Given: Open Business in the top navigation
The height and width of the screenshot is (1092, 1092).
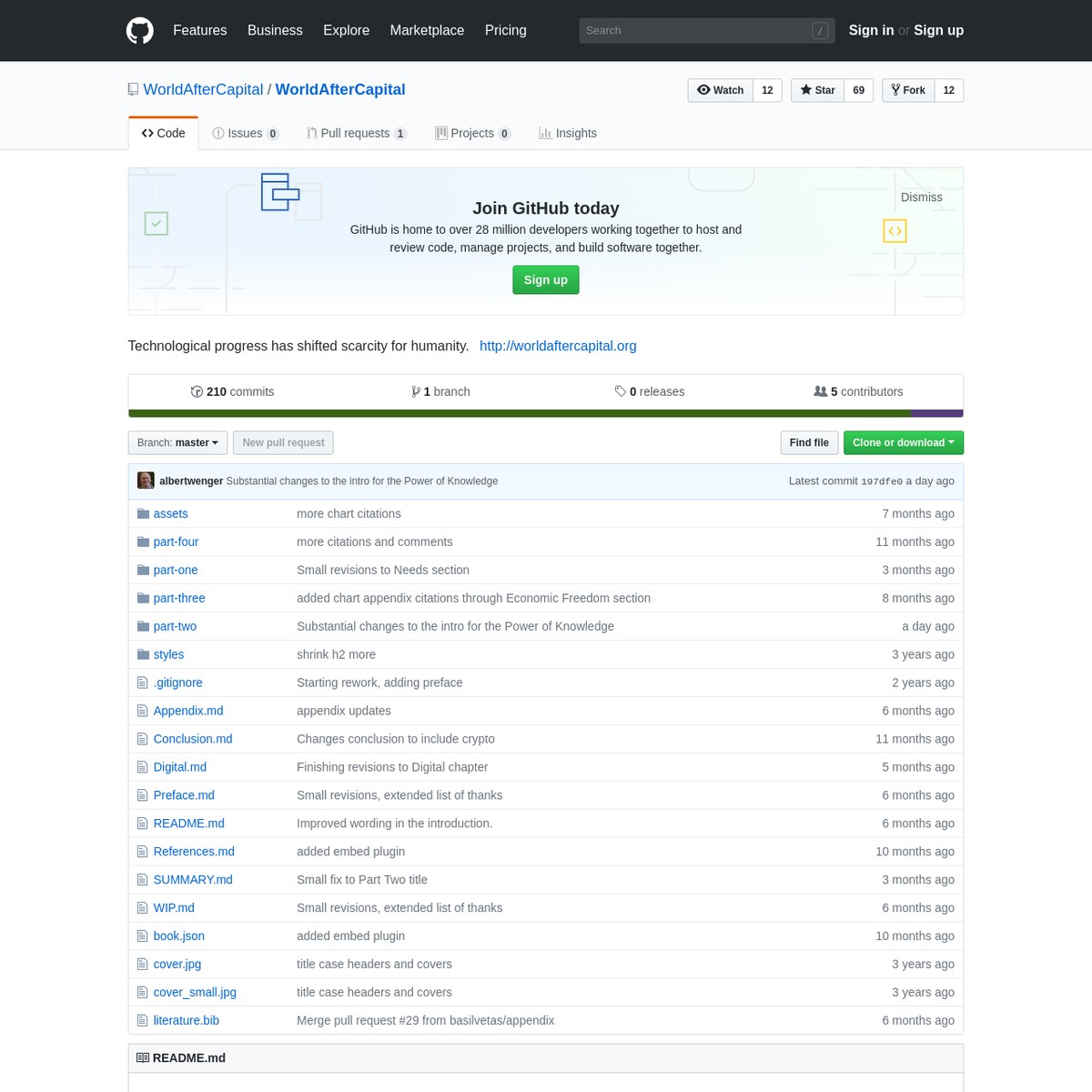Looking at the screenshot, I should click(x=275, y=30).
